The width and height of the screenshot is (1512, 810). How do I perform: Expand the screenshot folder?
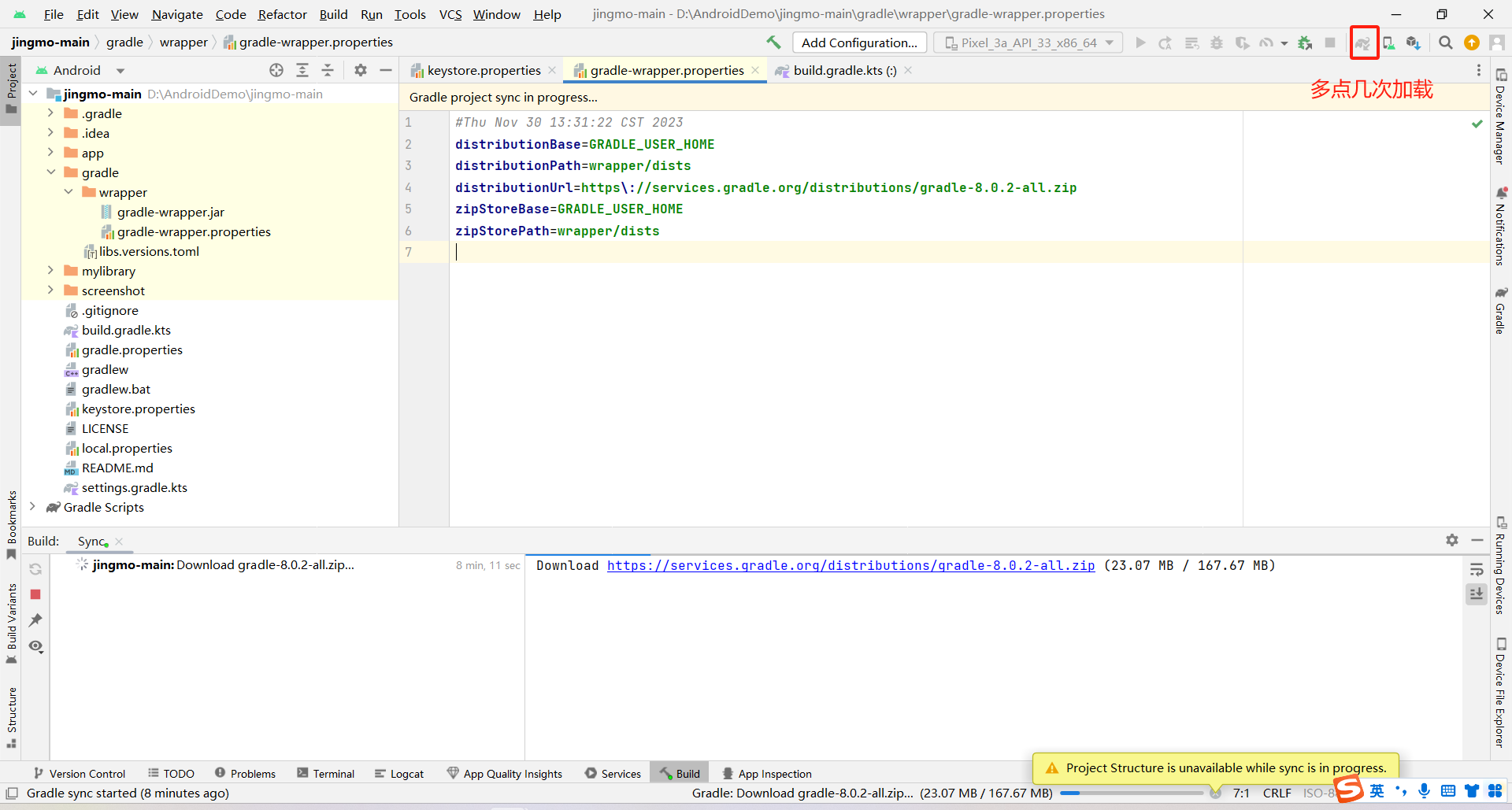tap(50, 290)
